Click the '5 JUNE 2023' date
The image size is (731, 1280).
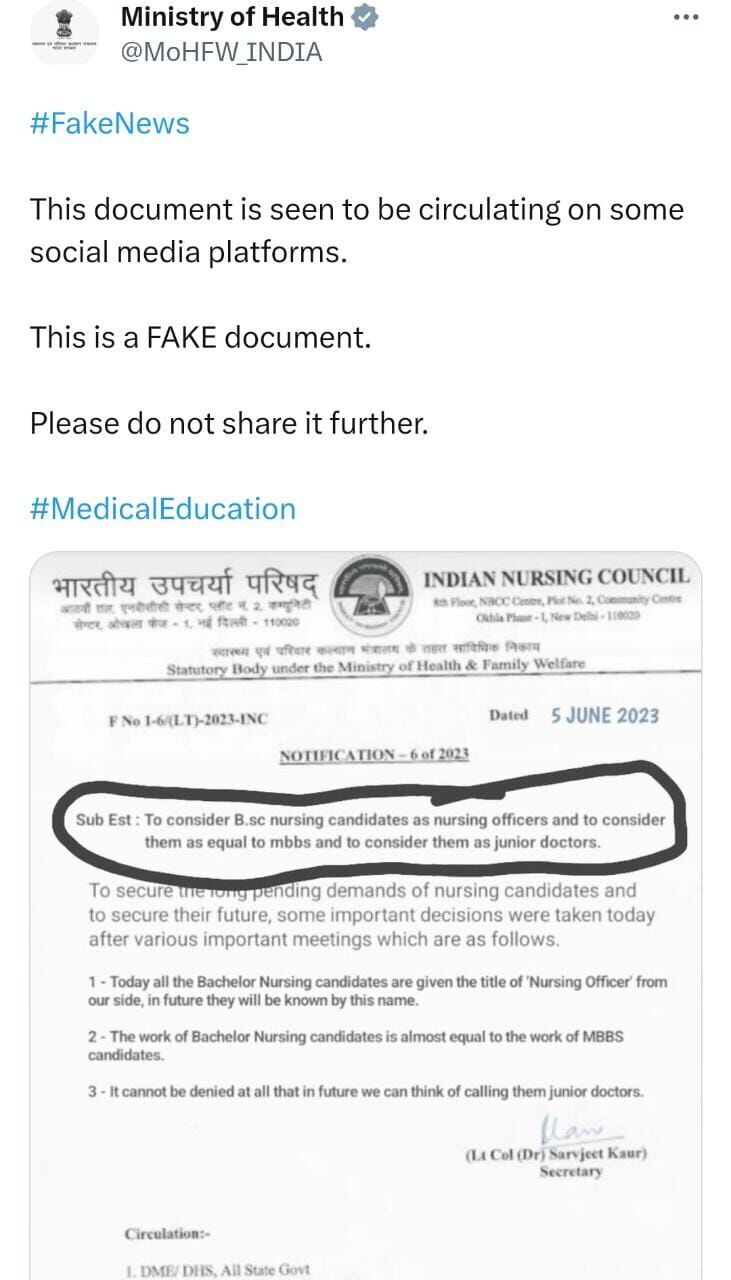click(604, 716)
